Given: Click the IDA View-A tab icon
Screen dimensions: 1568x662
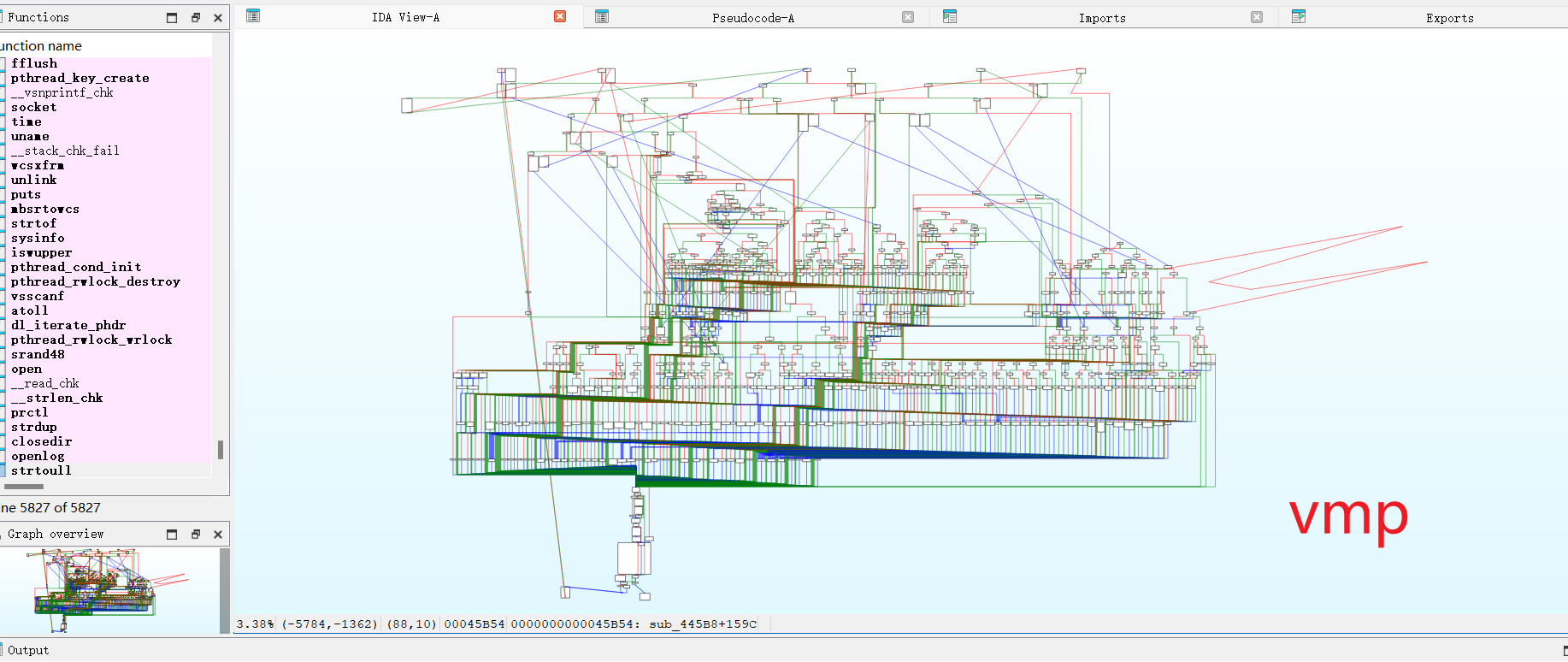Looking at the screenshot, I should tap(253, 16).
